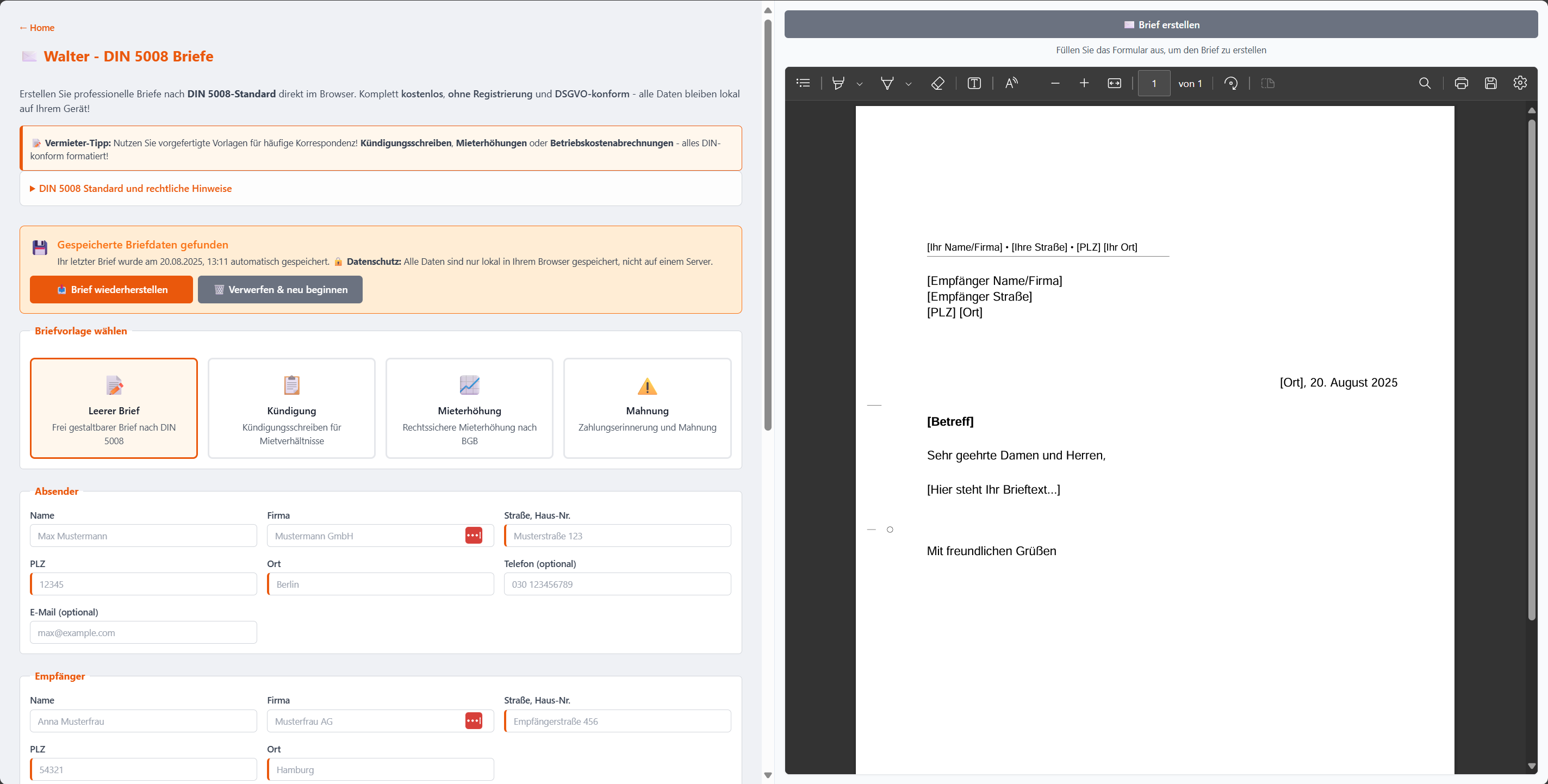Screen dimensions: 1548x784
Task: Open PDF viewer settings gear
Action: tap(1520, 83)
